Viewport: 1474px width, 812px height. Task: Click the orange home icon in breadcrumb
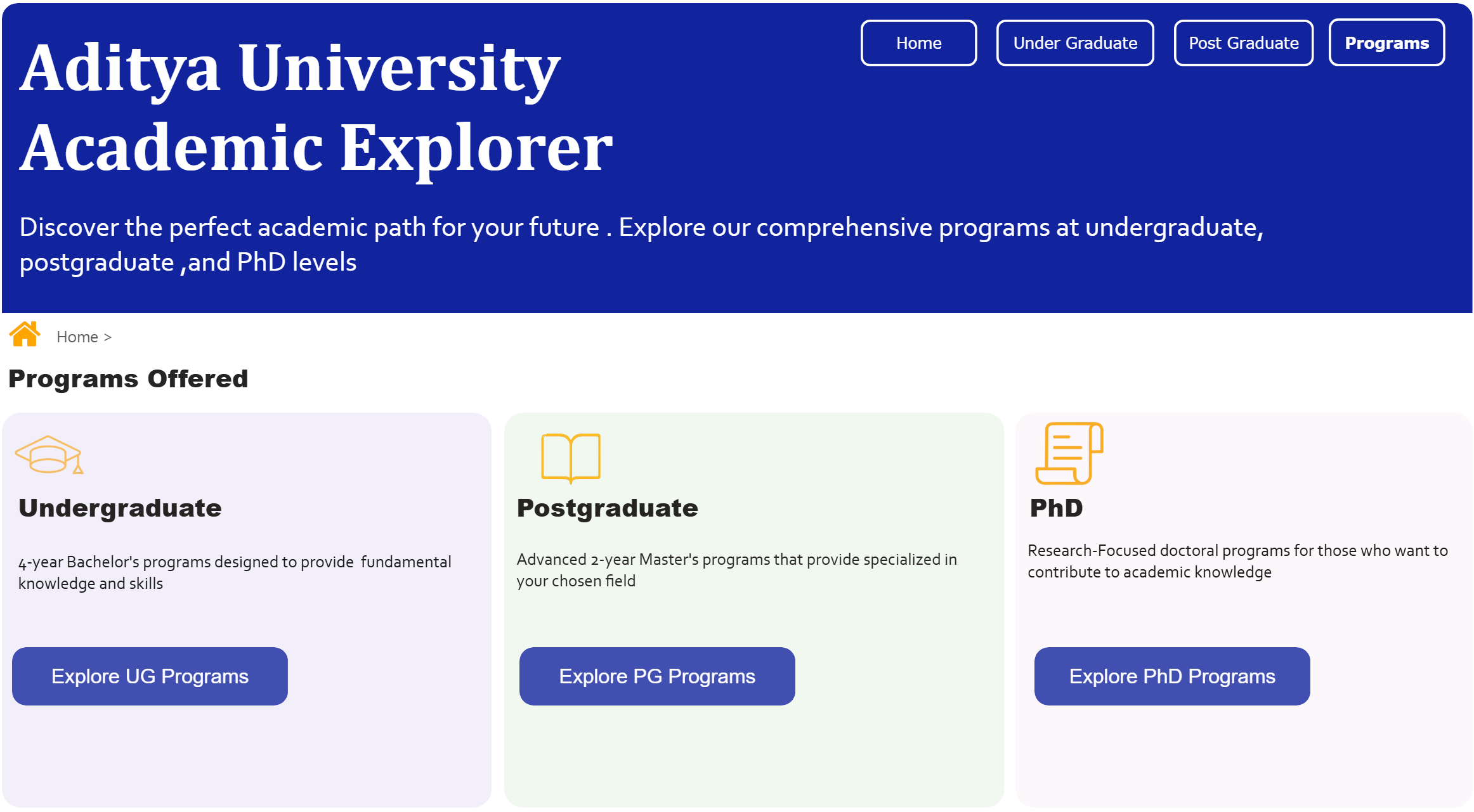[x=25, y=334]
